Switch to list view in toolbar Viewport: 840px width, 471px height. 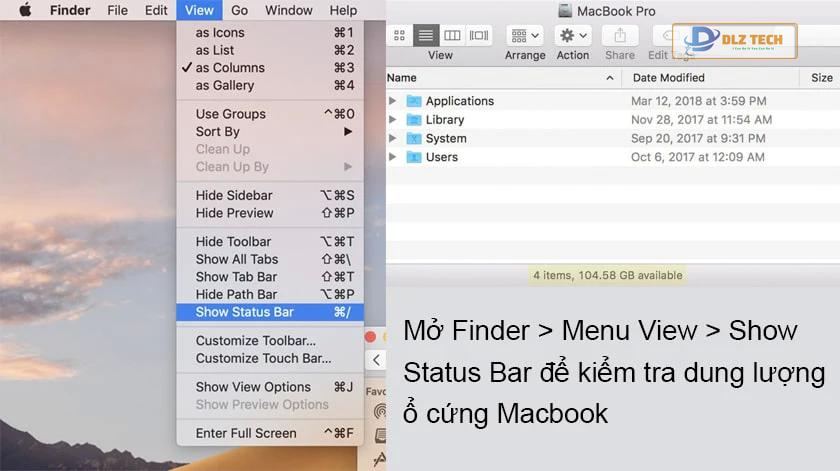pyautogui.click(x=426, y=35)
